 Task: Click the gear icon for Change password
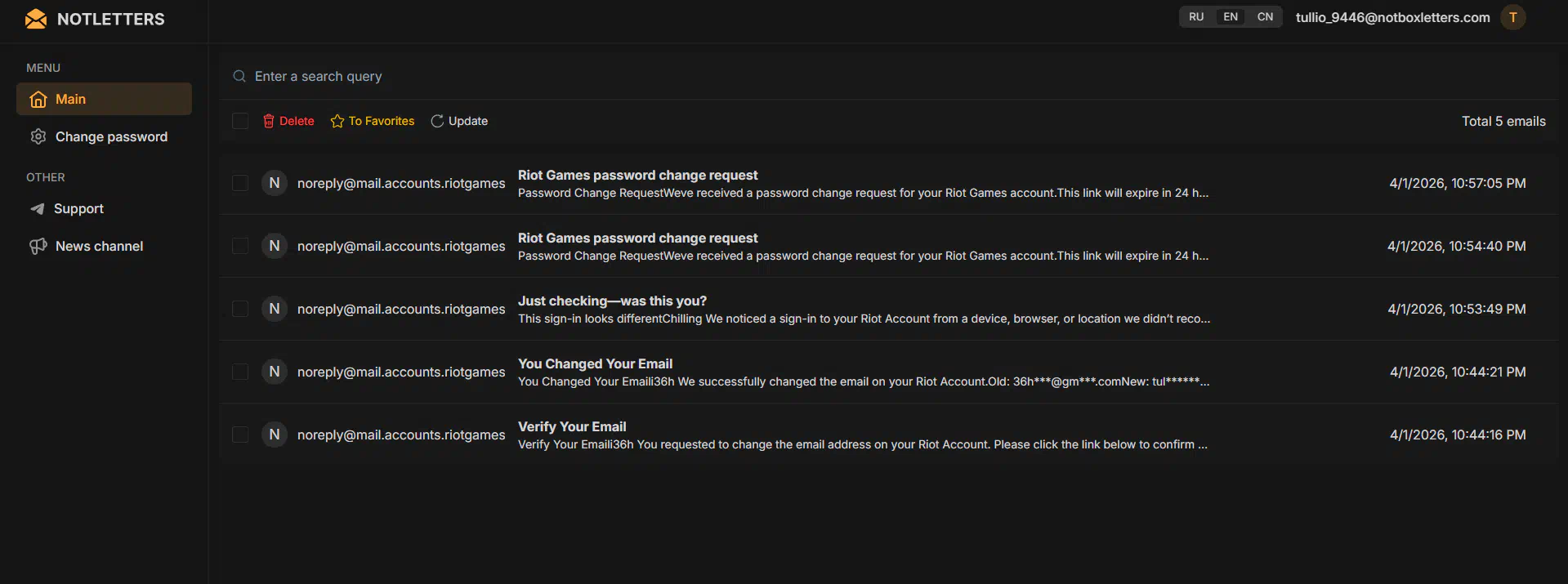pyautogui.click(x=38, y=136)
